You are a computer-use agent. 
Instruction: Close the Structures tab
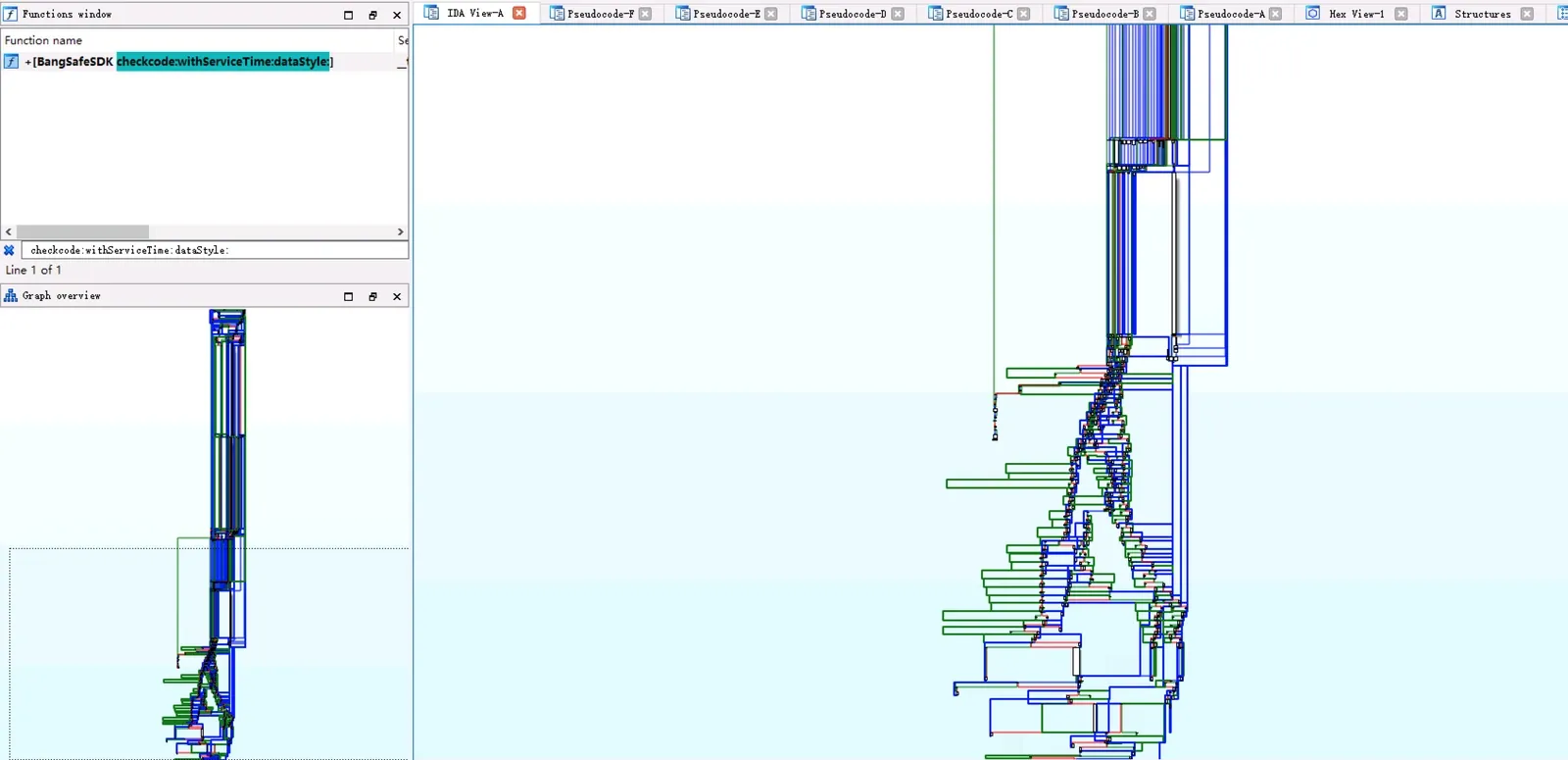[1527, 14]
